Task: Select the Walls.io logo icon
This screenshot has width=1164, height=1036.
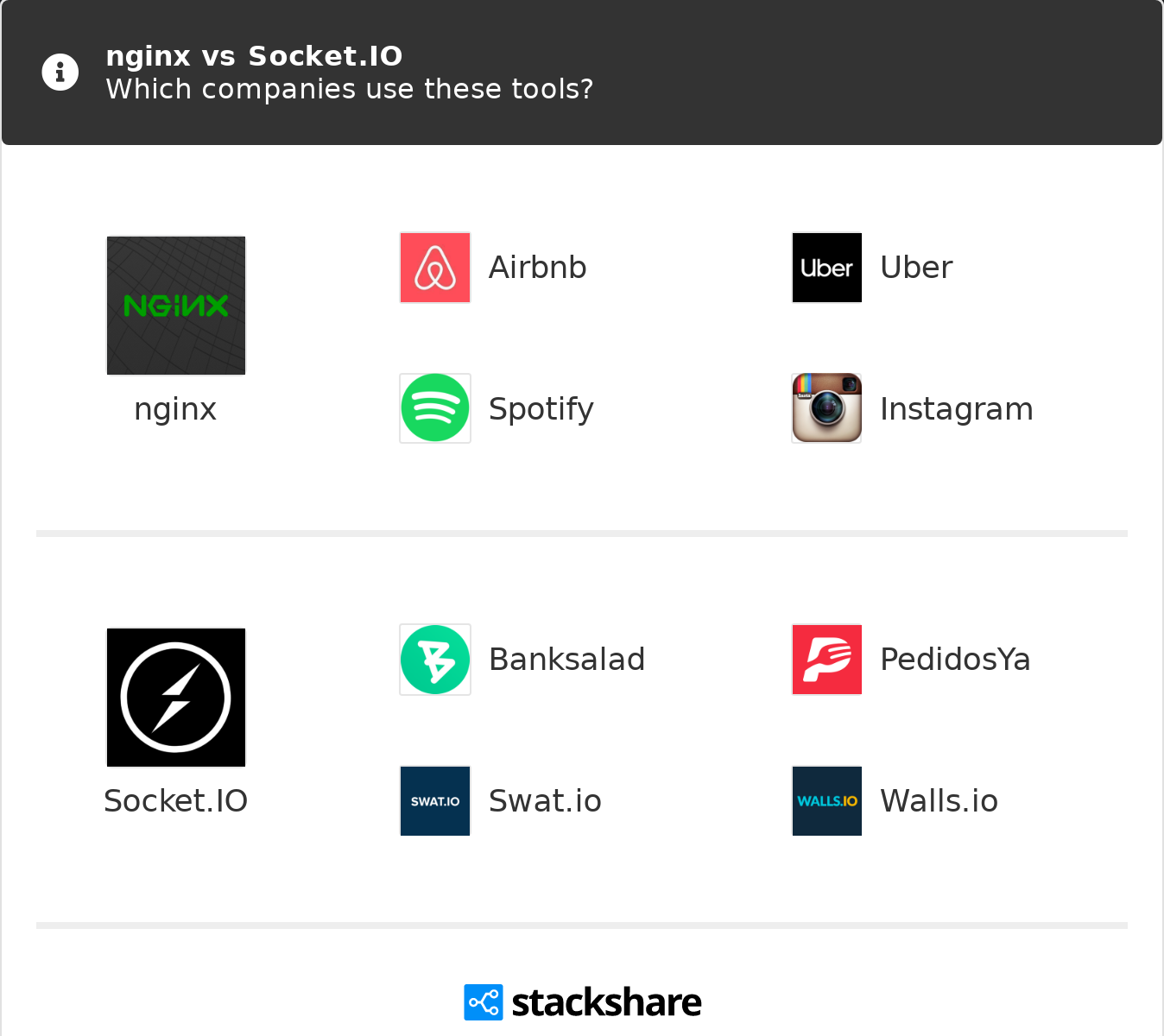Action: (x=826, y=801)
